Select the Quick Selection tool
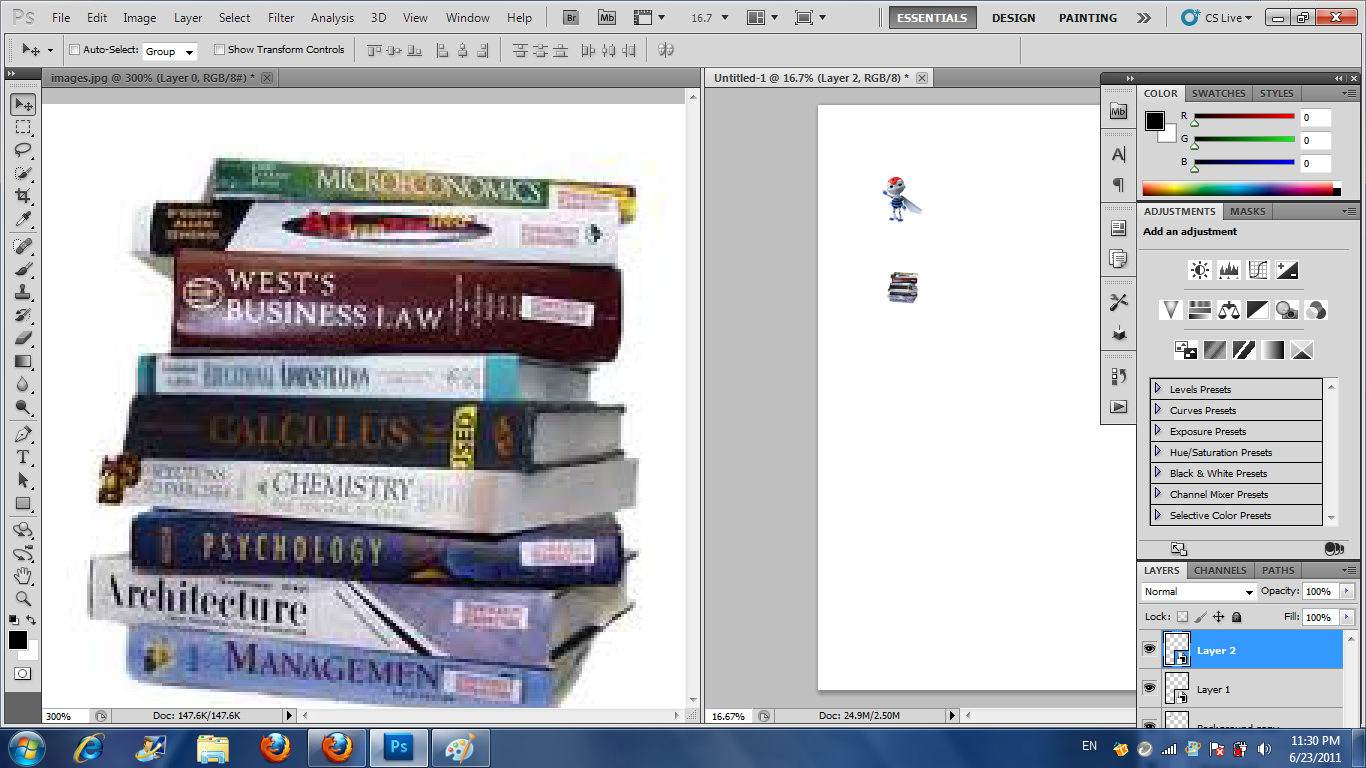This screenshot has width=1366, height=768. [x=23, y=174]
